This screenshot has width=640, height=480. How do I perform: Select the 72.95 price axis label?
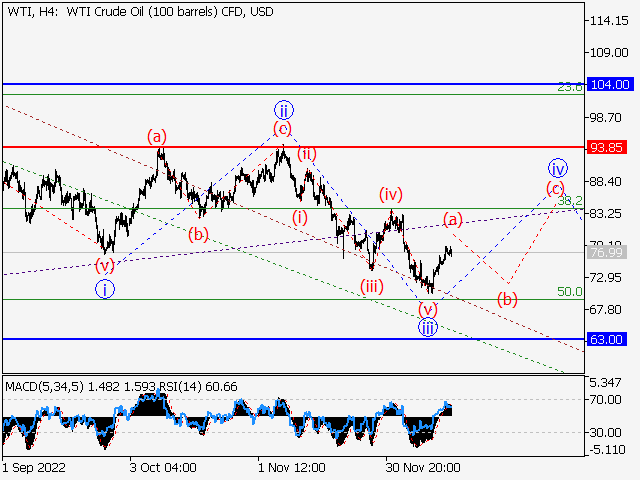coord(606,278)
